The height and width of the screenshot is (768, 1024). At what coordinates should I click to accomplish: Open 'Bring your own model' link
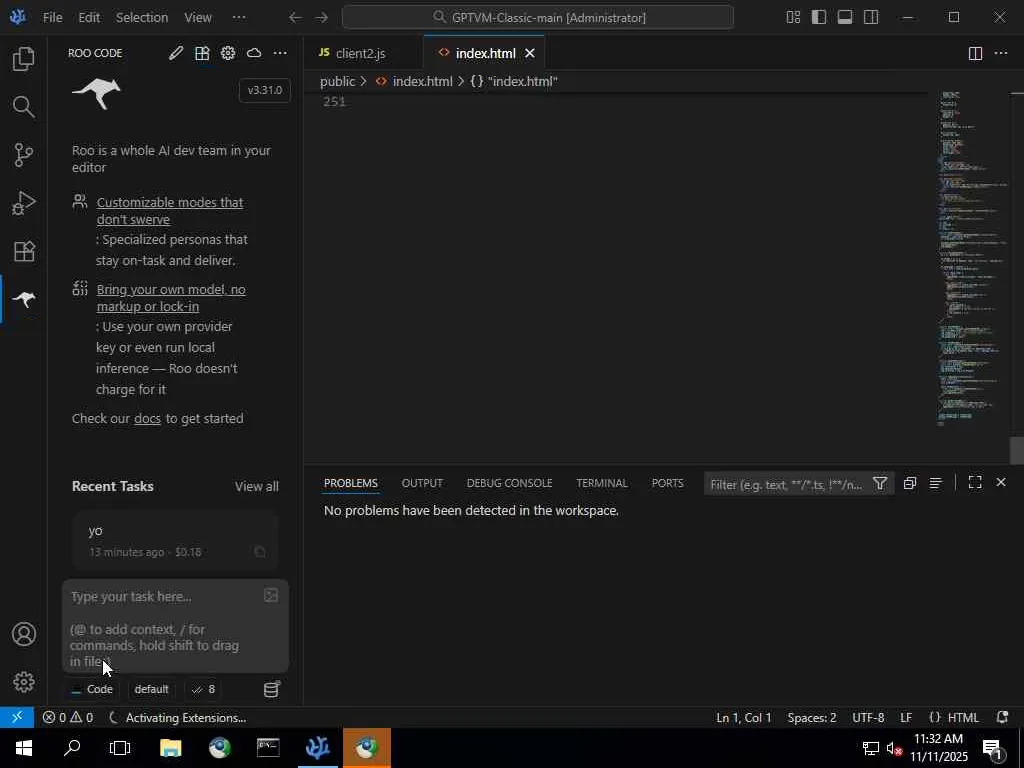171,298
